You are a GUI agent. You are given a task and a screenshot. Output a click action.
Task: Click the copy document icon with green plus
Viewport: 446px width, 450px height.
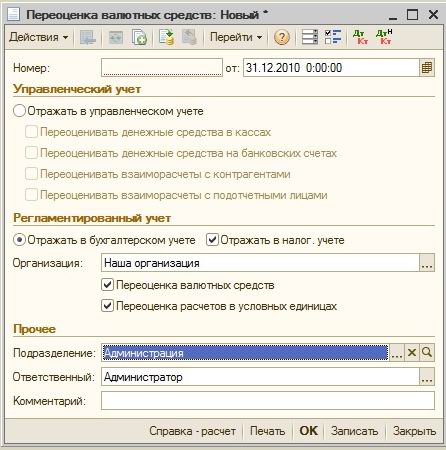139,37
